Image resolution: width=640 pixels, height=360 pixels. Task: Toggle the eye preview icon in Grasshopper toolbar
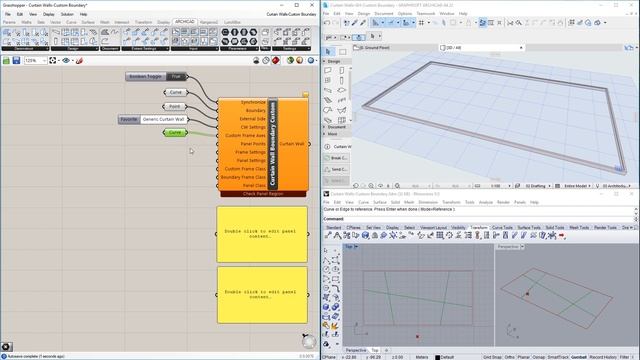(x=66, y=60)
